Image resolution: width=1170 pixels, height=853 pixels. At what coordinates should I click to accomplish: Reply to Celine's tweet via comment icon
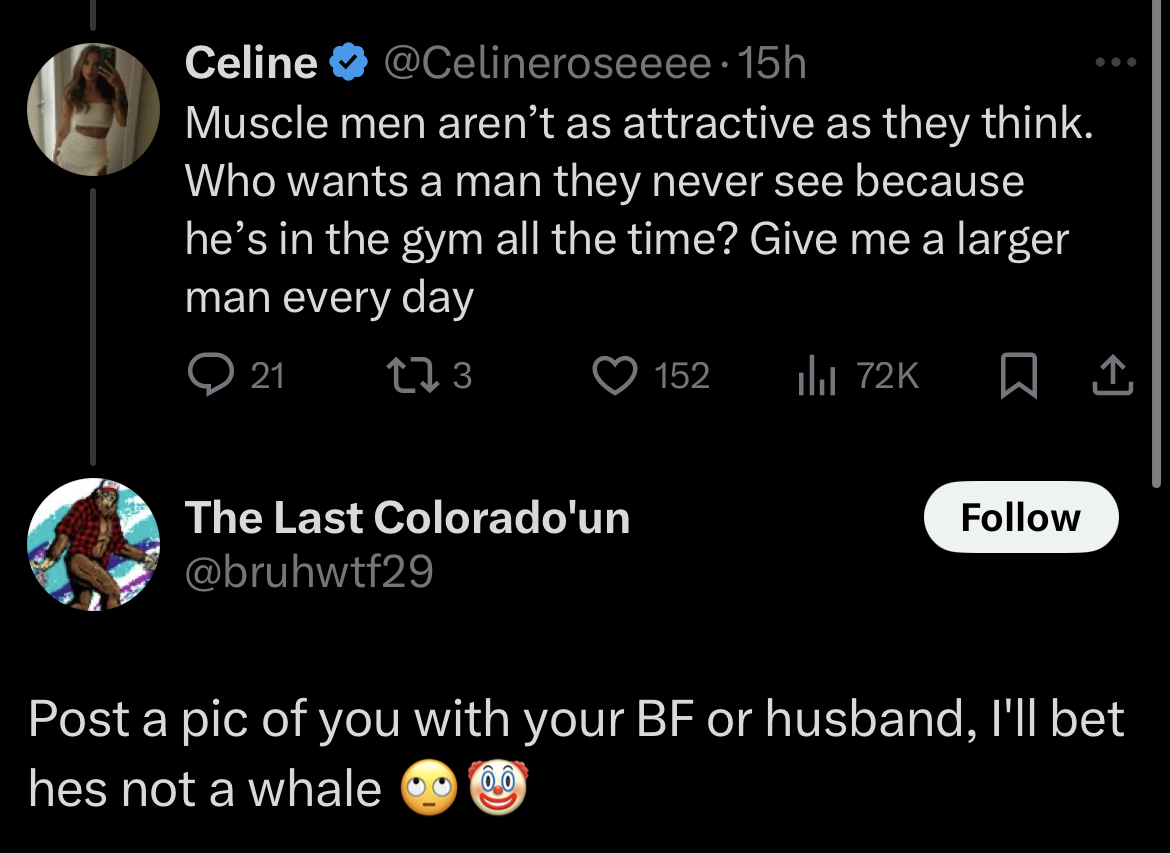click(209, 375)
